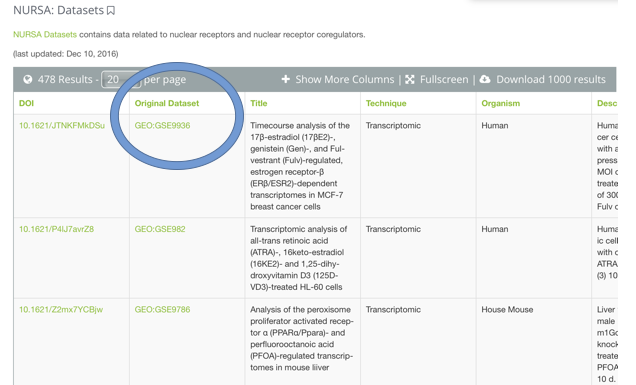Click Show More Columns
636x385 pixels.
pyautogui.click(x=344, y=80)
